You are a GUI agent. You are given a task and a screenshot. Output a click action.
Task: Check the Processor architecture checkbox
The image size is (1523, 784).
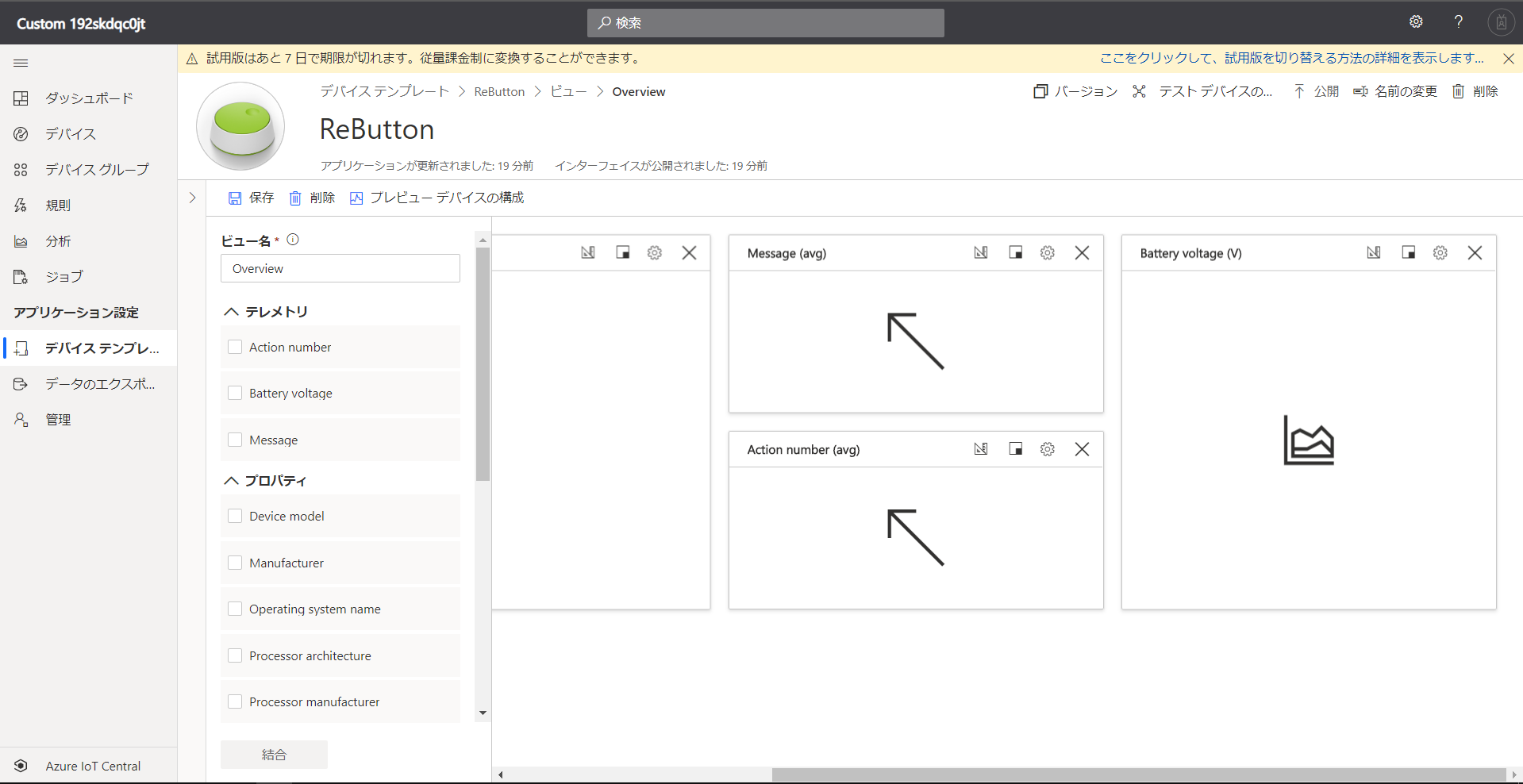click(x=235, y=655)
